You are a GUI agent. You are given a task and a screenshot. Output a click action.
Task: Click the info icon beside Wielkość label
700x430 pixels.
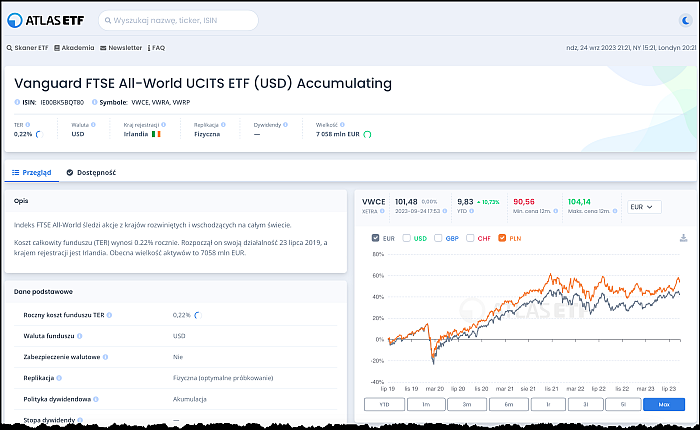[342, 125]
